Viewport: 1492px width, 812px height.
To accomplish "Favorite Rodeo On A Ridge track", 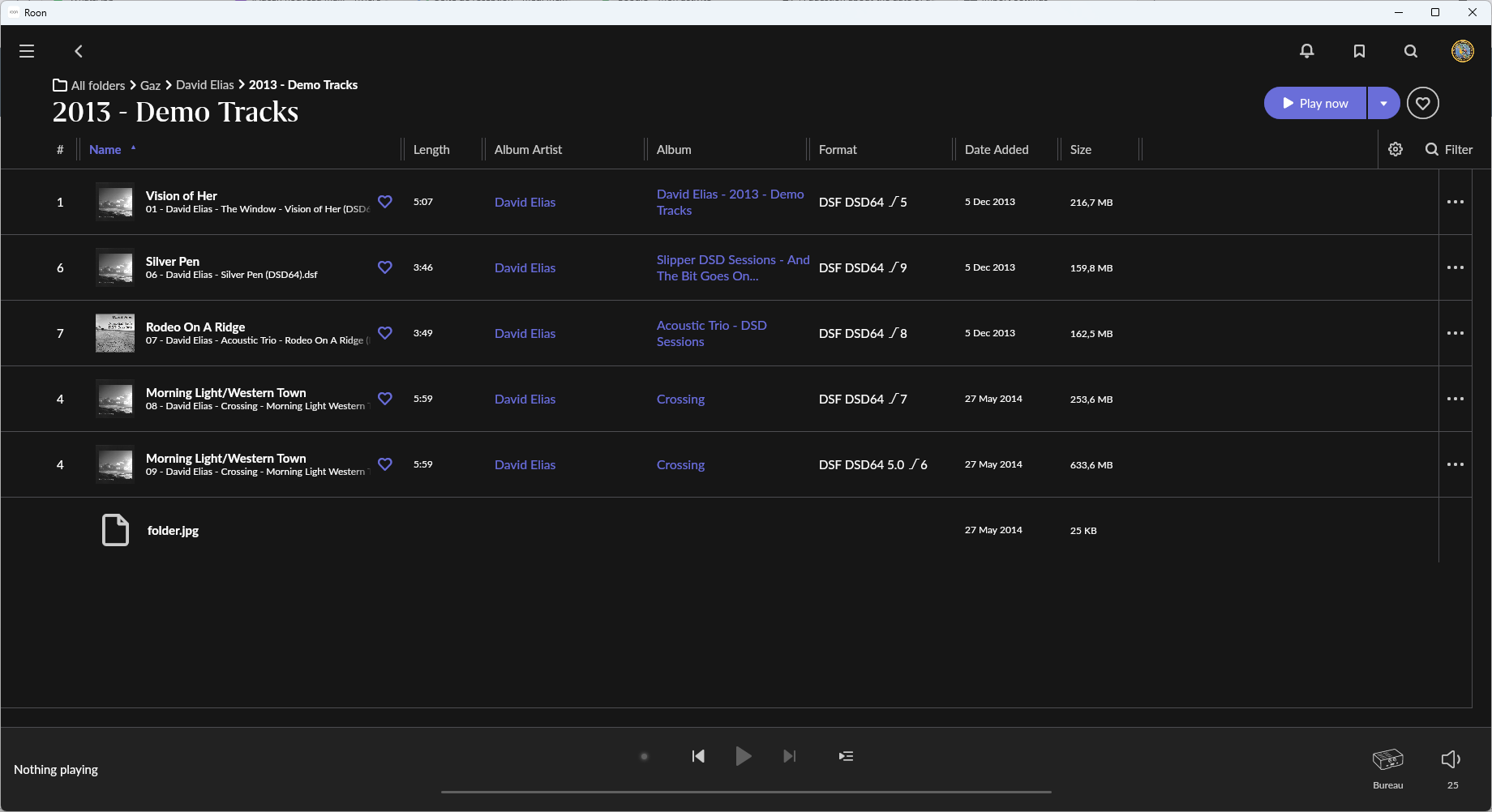I will coord(385,333).
